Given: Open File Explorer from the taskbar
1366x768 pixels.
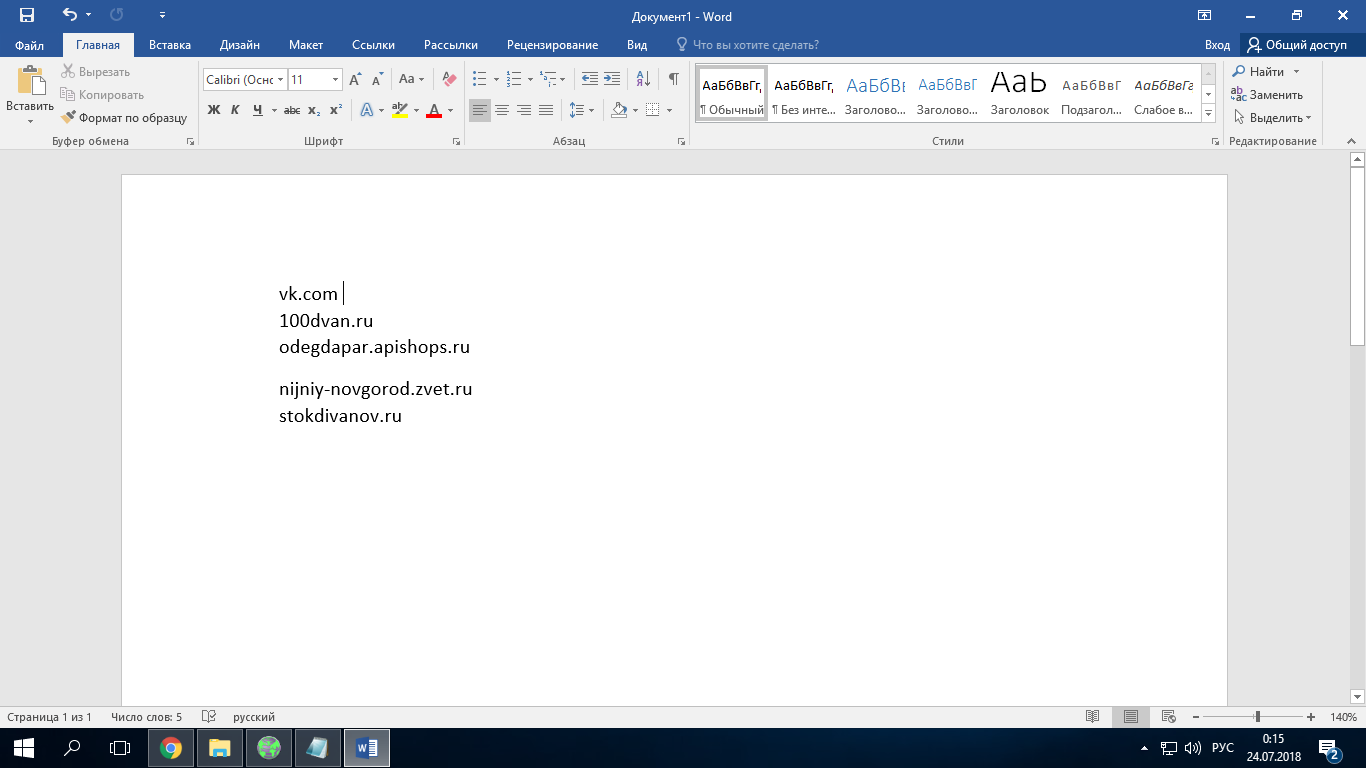Looking at the screenshot, I should coord(220,748).
